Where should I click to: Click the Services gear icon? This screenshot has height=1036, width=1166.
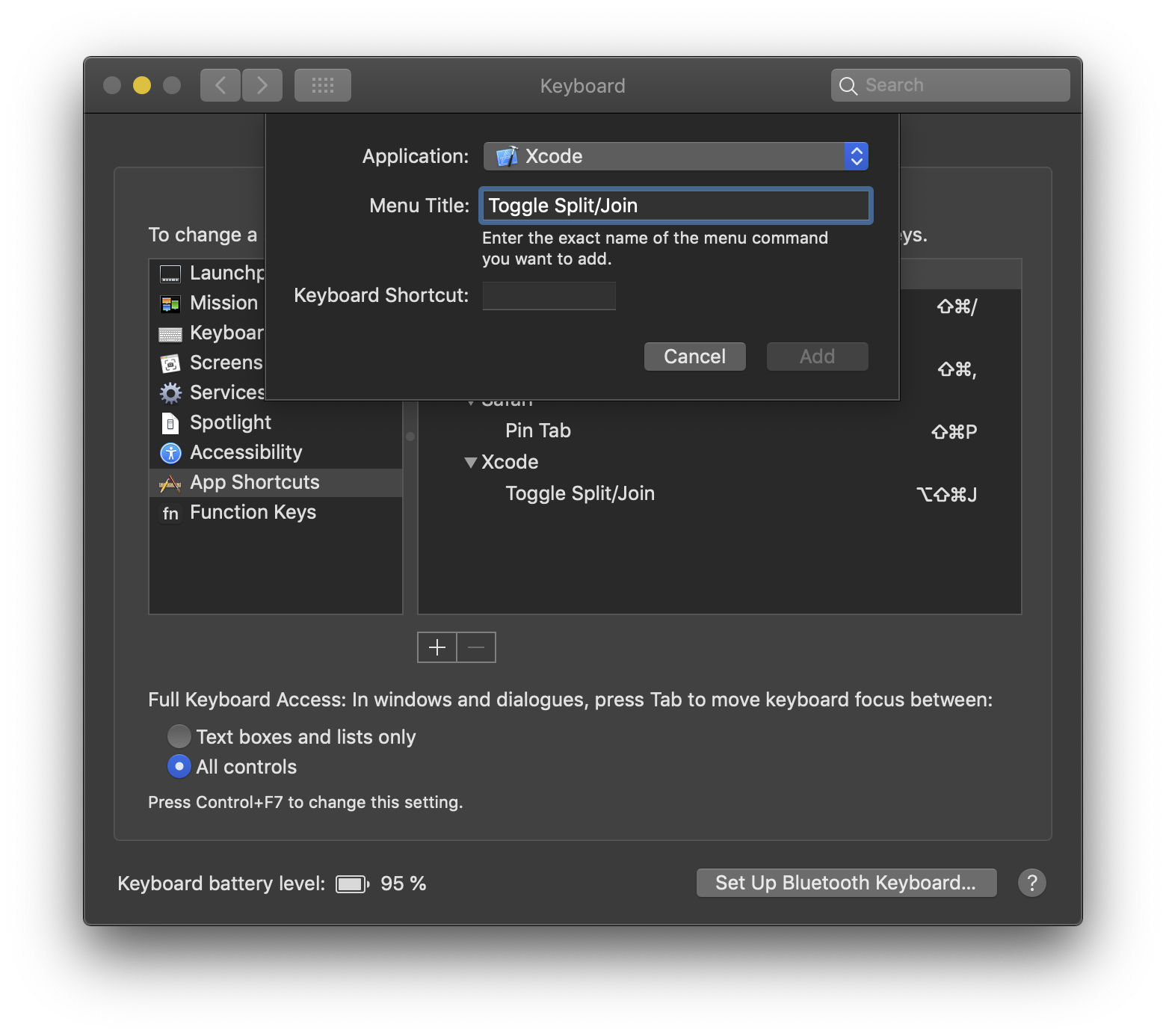coord(170,393)
